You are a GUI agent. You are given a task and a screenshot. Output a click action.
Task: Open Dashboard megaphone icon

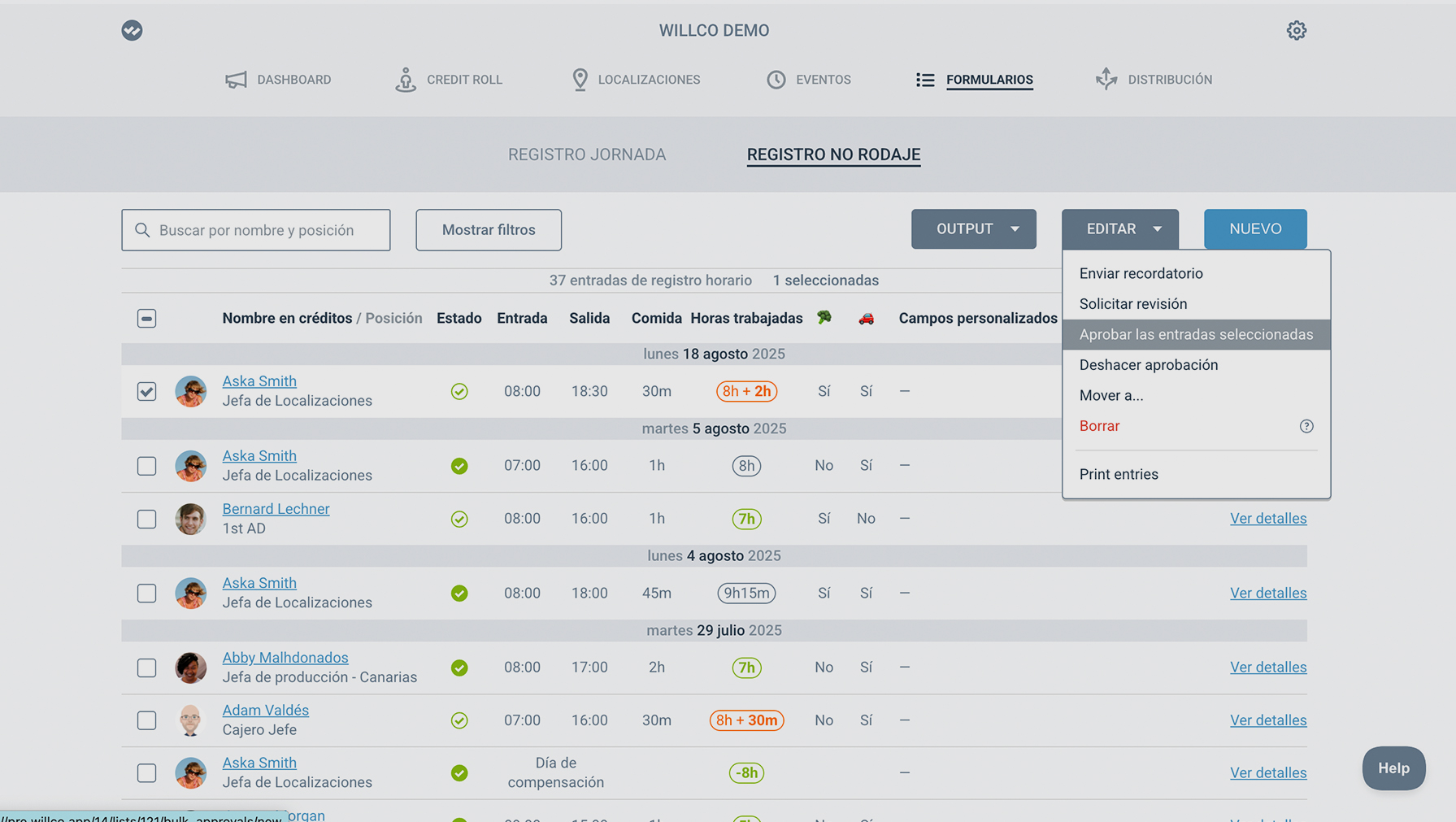click(236, 80)
